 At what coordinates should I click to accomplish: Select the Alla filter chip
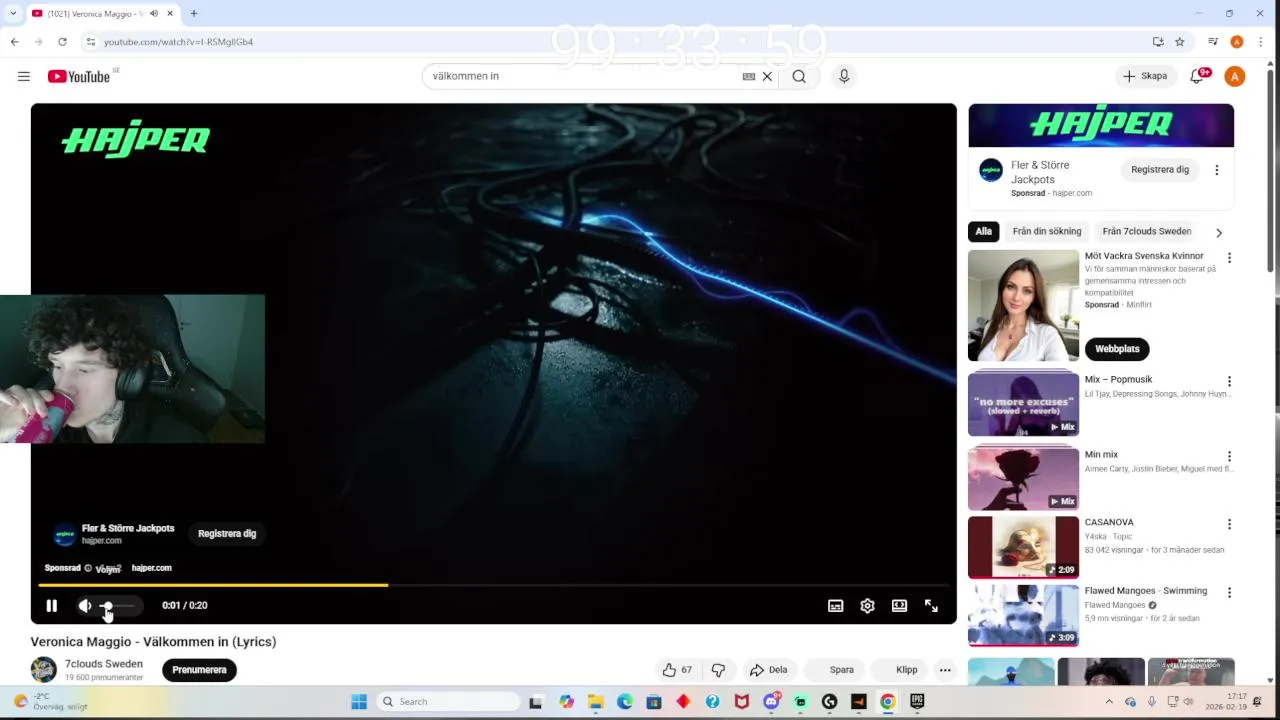984,231
